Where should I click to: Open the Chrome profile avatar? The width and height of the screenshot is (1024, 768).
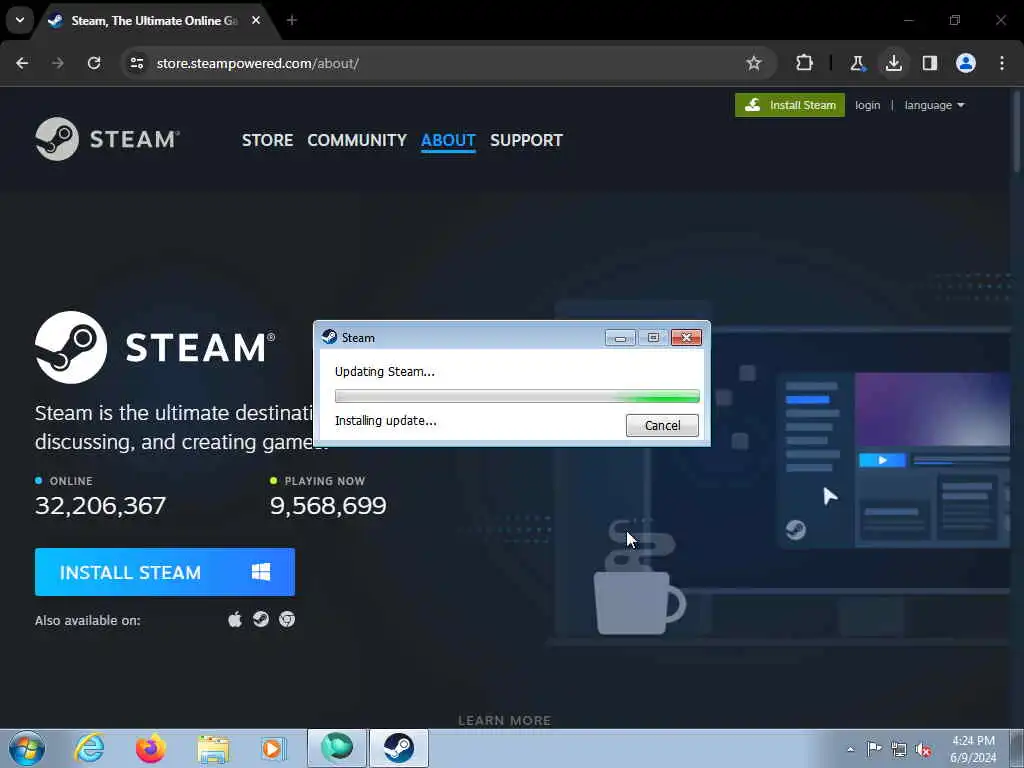tap(966, 63)
